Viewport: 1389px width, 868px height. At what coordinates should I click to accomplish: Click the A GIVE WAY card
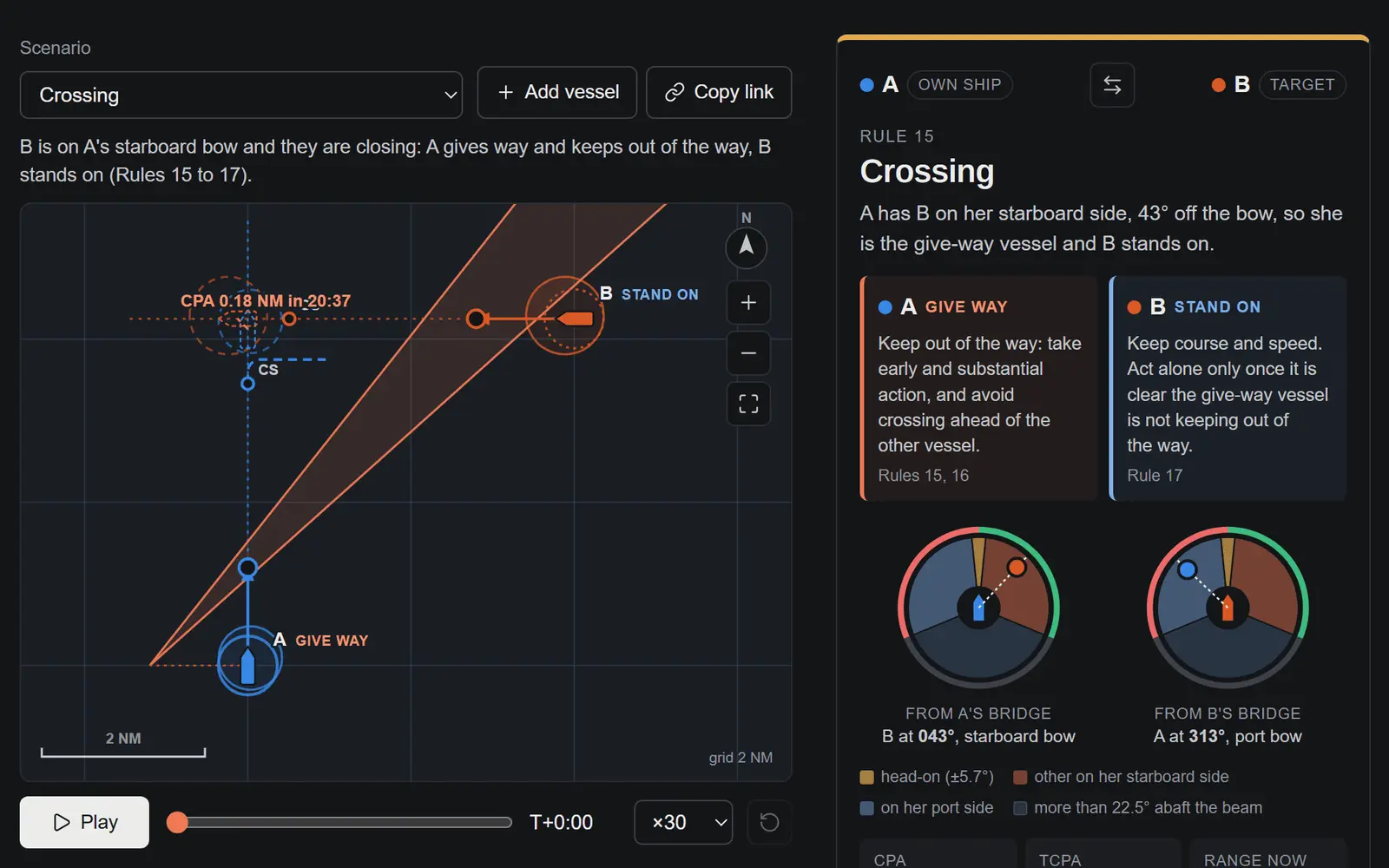coord(978,388)
